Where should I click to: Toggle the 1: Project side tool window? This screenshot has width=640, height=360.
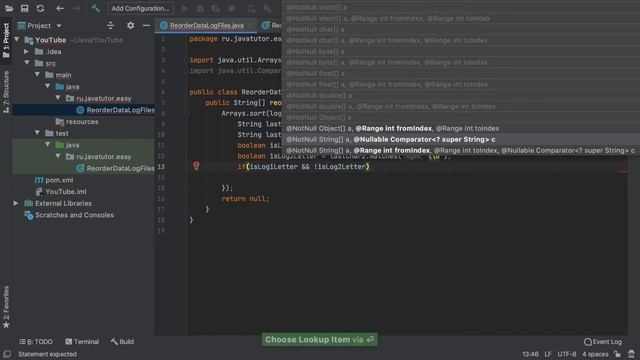(6, 40)
